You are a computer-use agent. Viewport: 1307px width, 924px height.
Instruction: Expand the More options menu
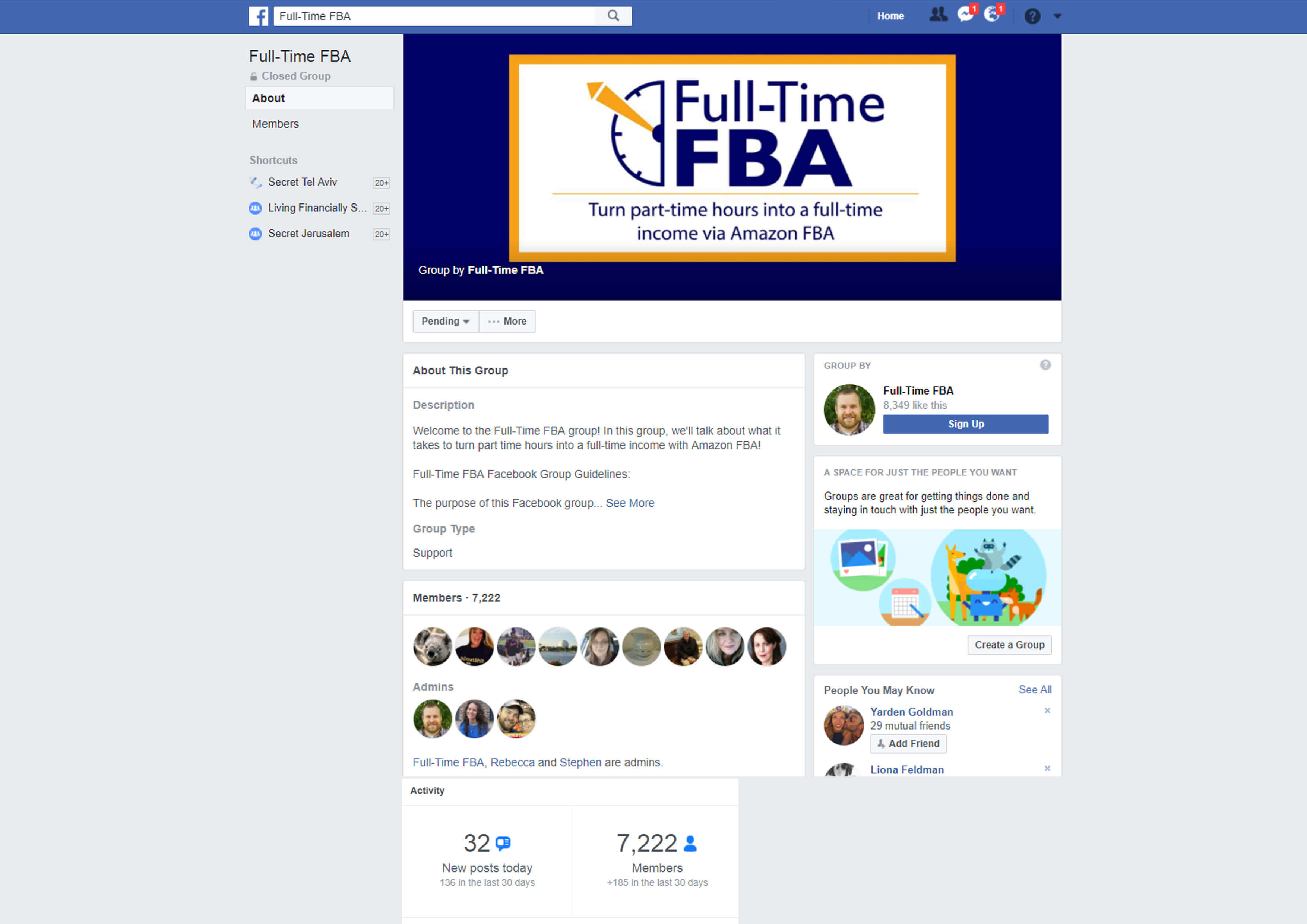click(508, 321)
